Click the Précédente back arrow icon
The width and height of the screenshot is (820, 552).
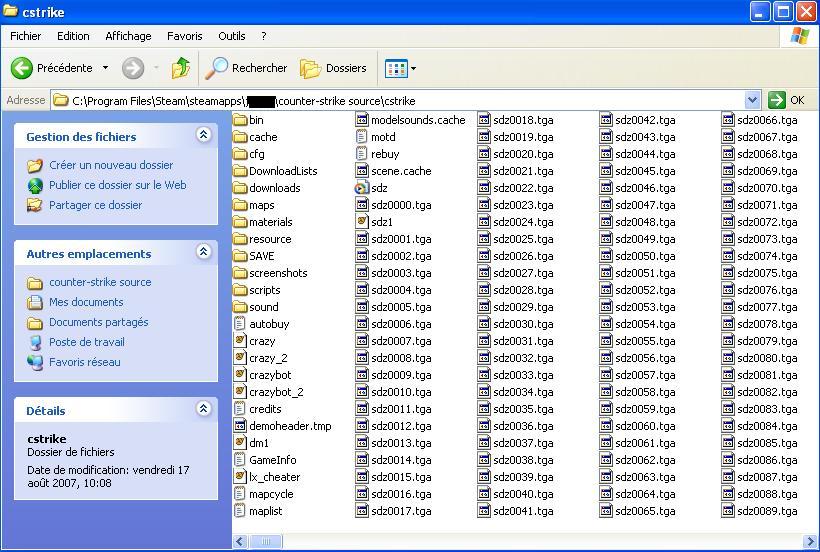coord(22,68)
